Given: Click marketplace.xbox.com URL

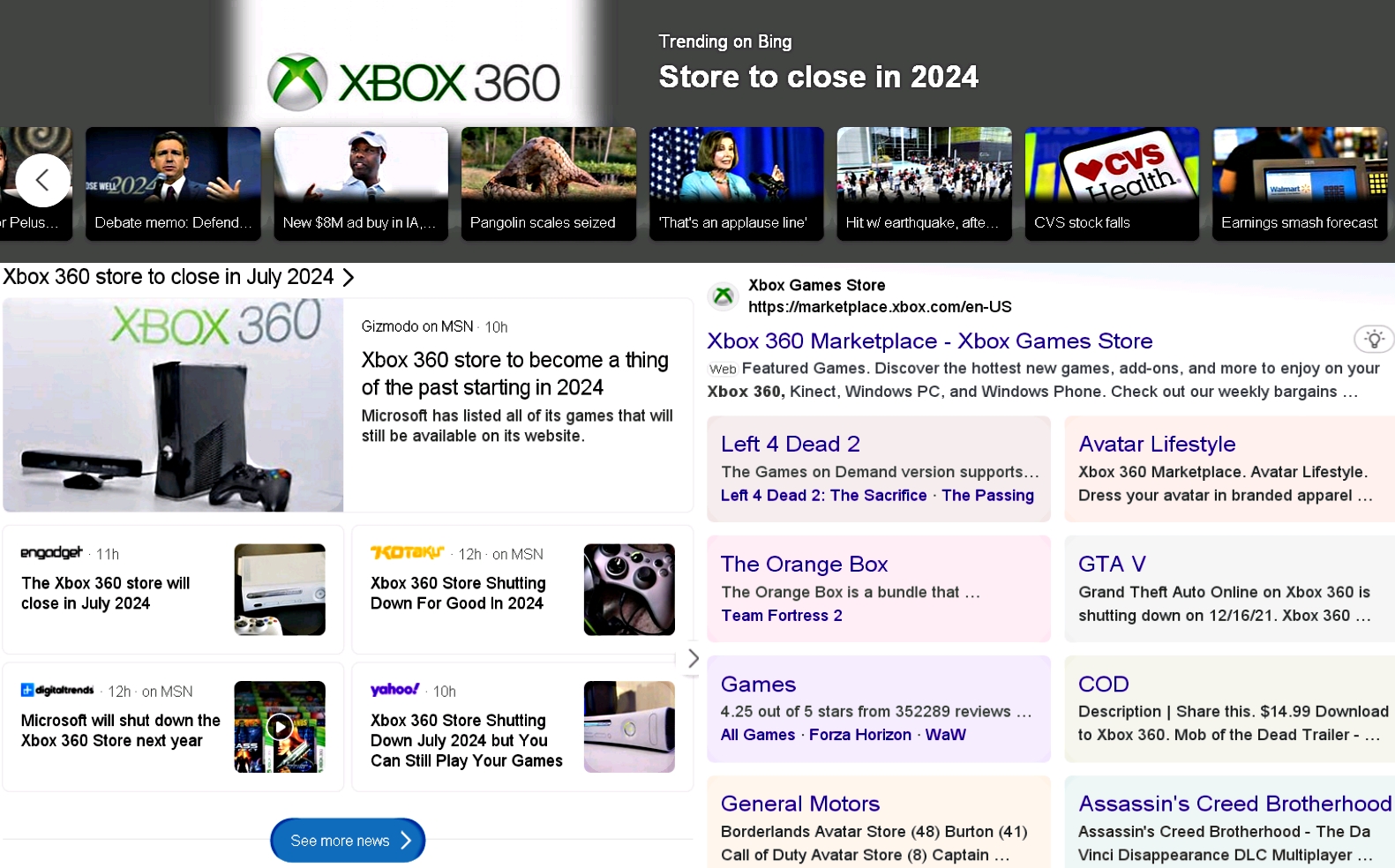Looking at the screenshot, I should [880, 307].
